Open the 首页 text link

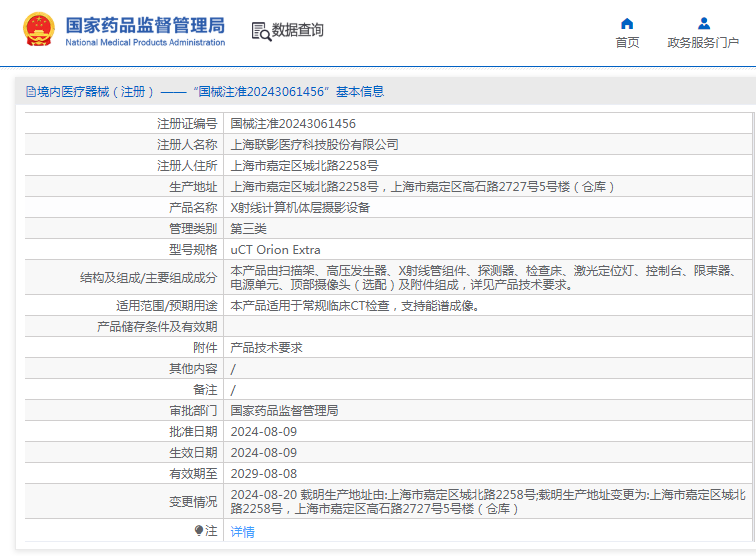pos(627,42)
